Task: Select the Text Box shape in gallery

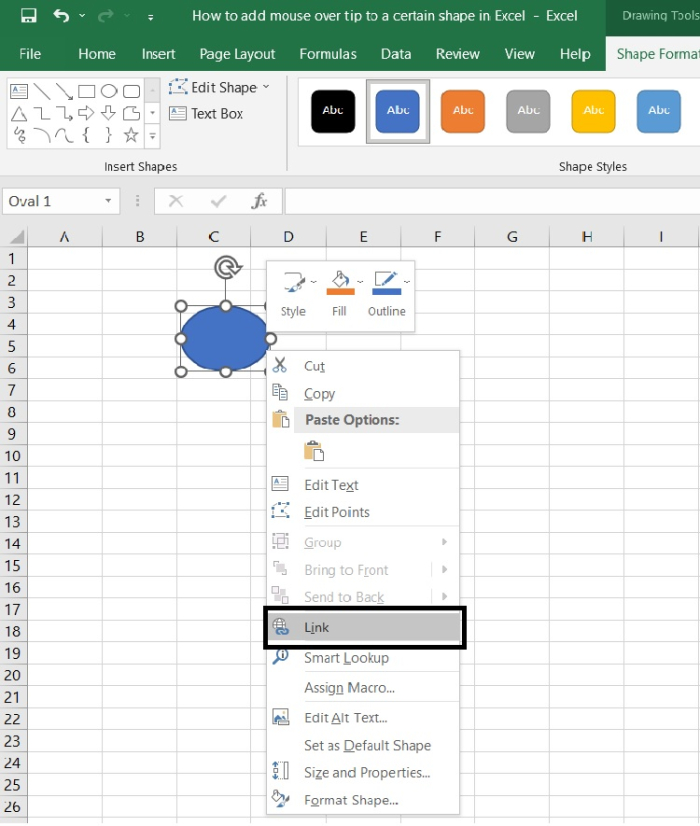Action: (19, 91)
